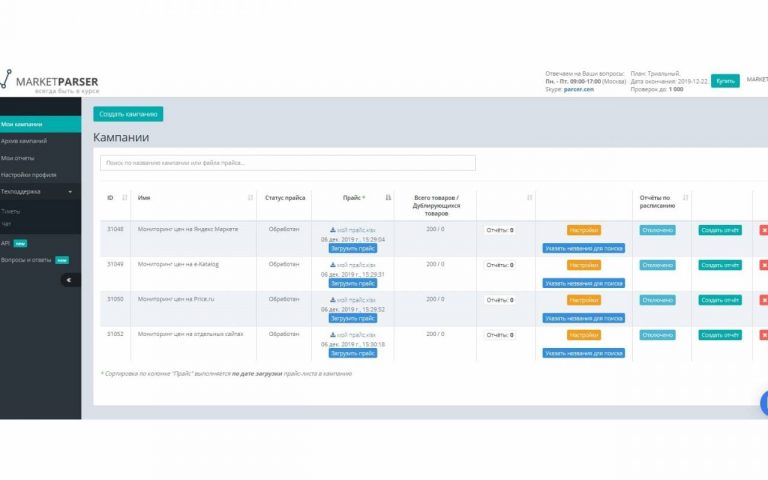Toggle scheduled reports Отключено for campaign 31048

tap(657, 230)
